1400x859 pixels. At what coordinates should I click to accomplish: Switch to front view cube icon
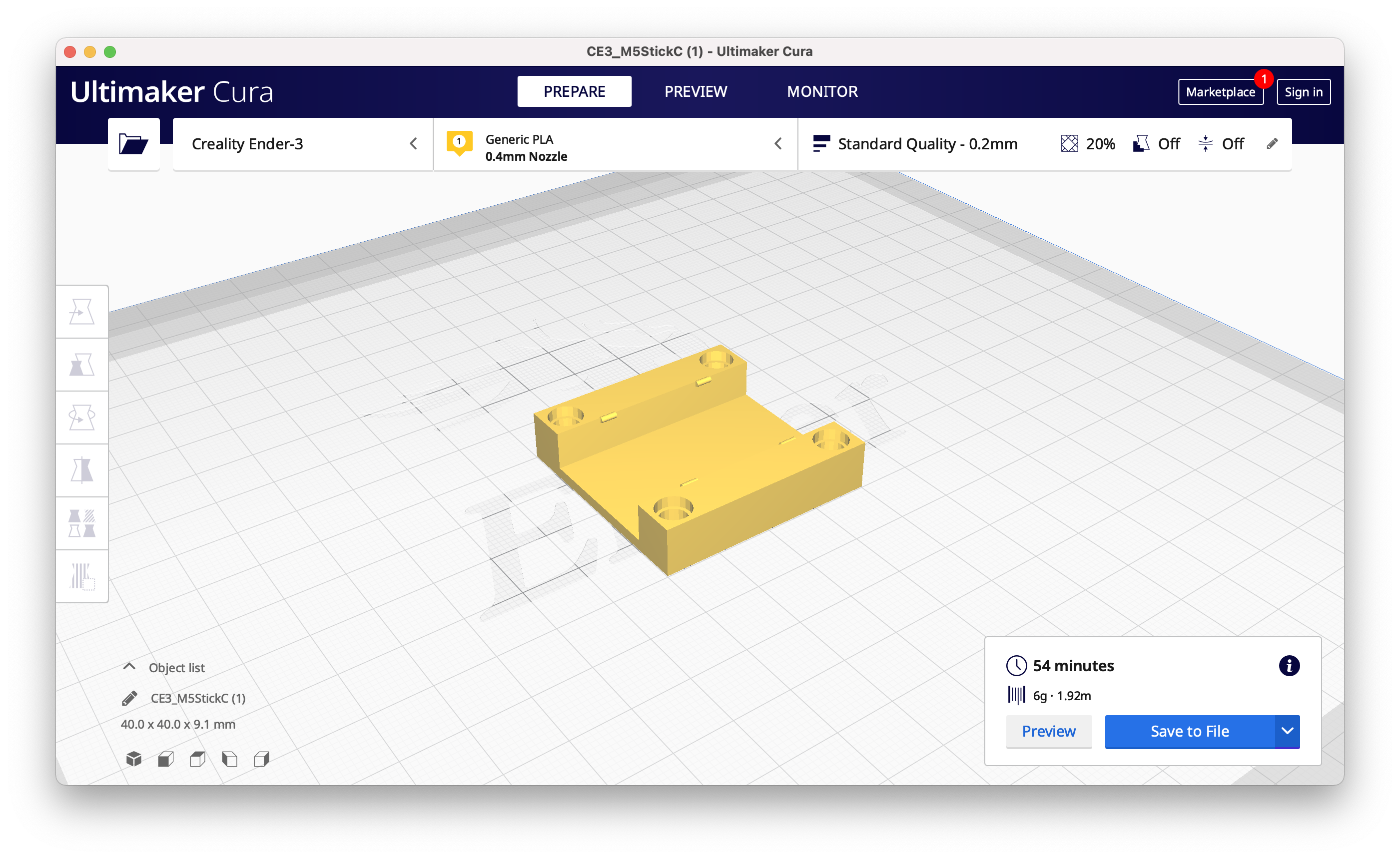(x=165, y=759)
